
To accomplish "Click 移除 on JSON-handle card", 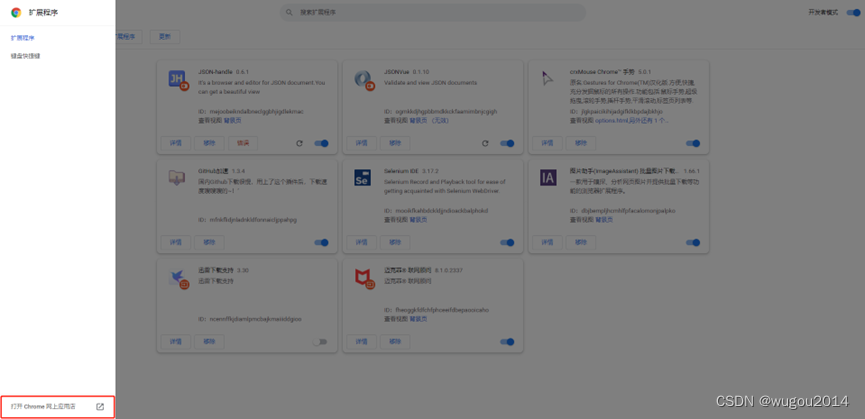I will [209, 143].
